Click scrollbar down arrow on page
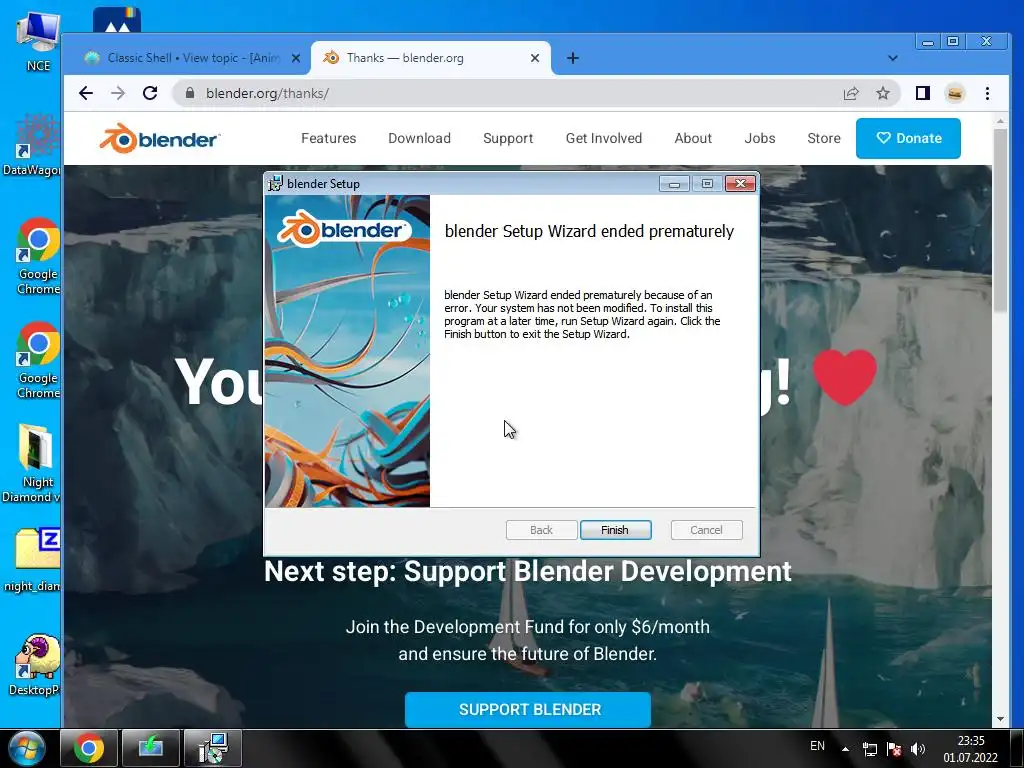 (1000, 719)
